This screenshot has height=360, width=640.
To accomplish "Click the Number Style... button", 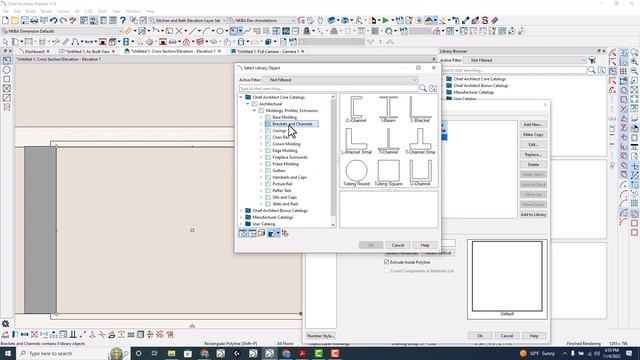I will [320, 336].
